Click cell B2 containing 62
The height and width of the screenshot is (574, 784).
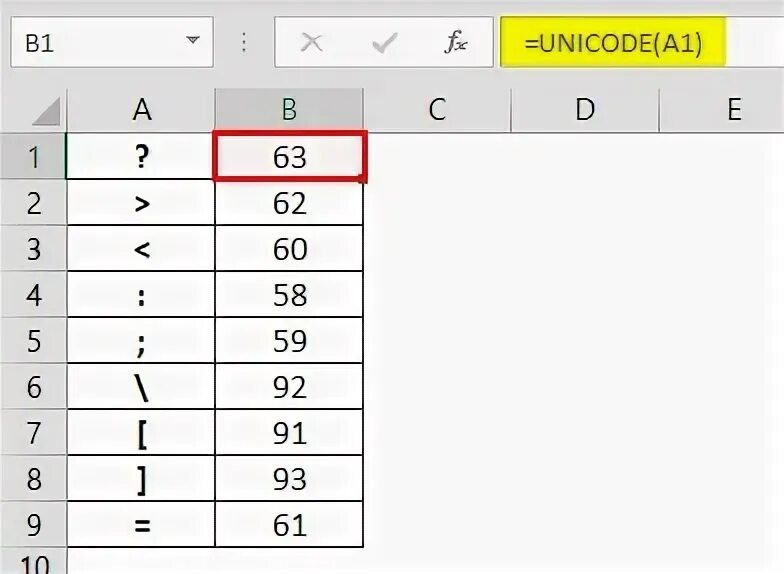tap(289, 203)
